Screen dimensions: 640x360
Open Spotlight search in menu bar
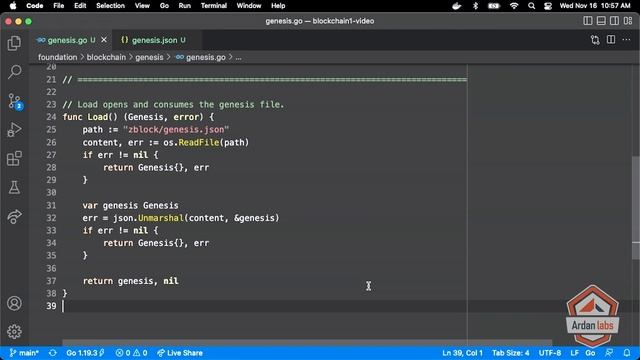click(x=531, y=6)
